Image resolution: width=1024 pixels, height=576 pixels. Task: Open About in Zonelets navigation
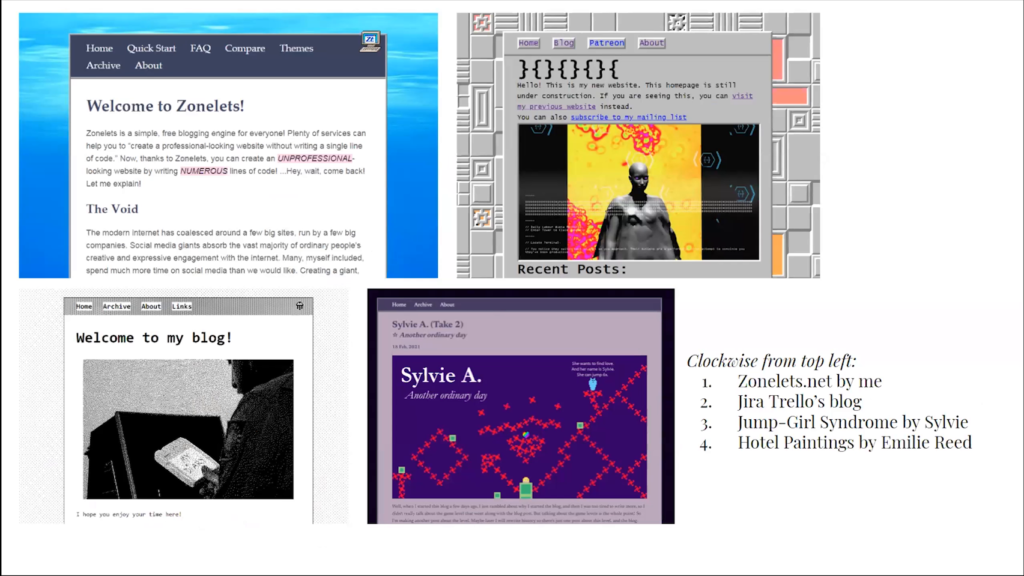pyautogui.click(x=148, y=65)
